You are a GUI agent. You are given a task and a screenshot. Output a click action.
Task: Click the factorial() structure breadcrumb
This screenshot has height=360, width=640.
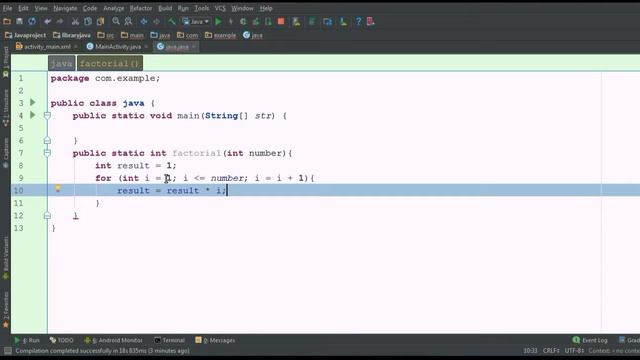(110, 63)
